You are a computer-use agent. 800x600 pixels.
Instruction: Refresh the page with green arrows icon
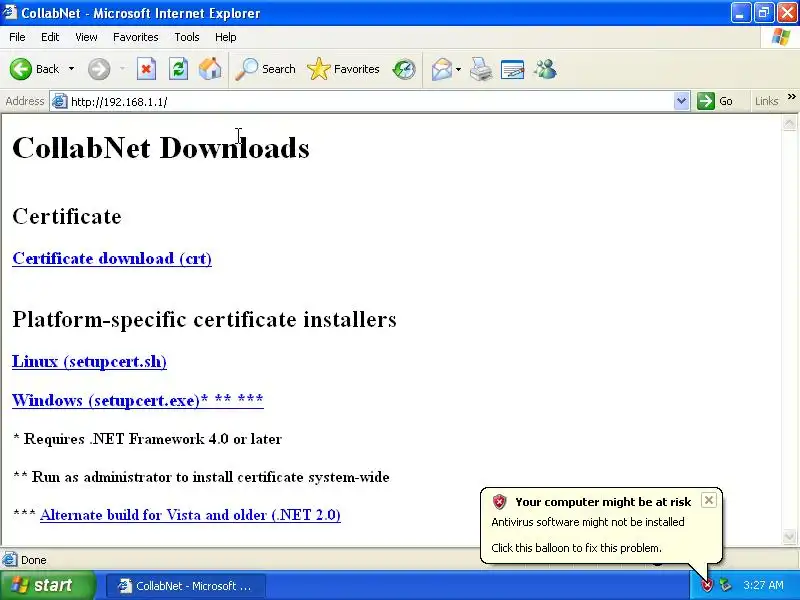[179, 69]
